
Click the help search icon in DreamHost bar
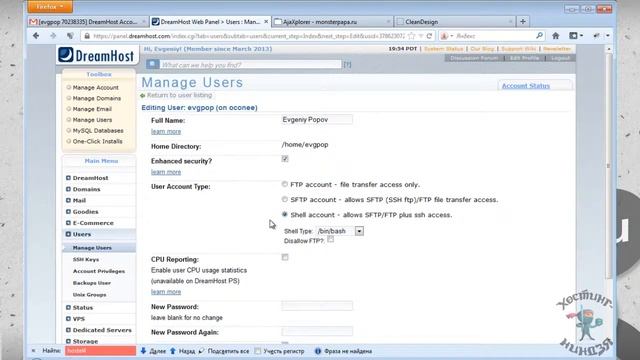pos(153,64)
